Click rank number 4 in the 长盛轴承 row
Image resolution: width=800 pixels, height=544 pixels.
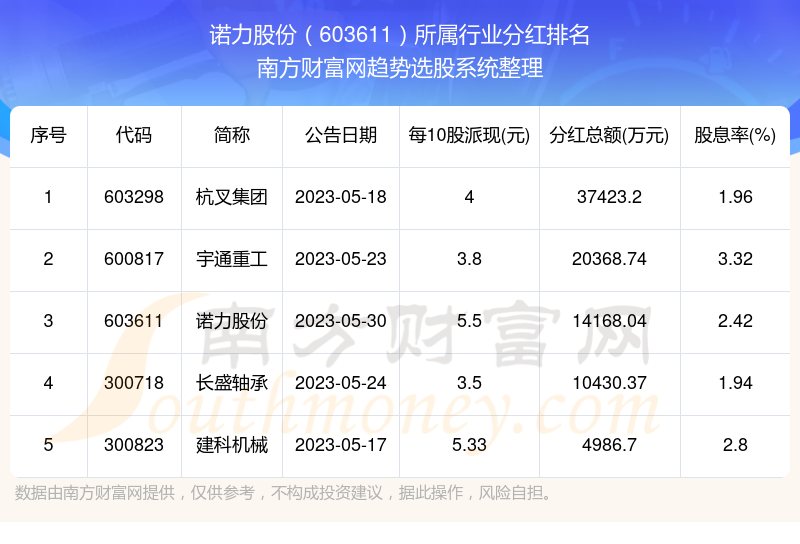48,383
